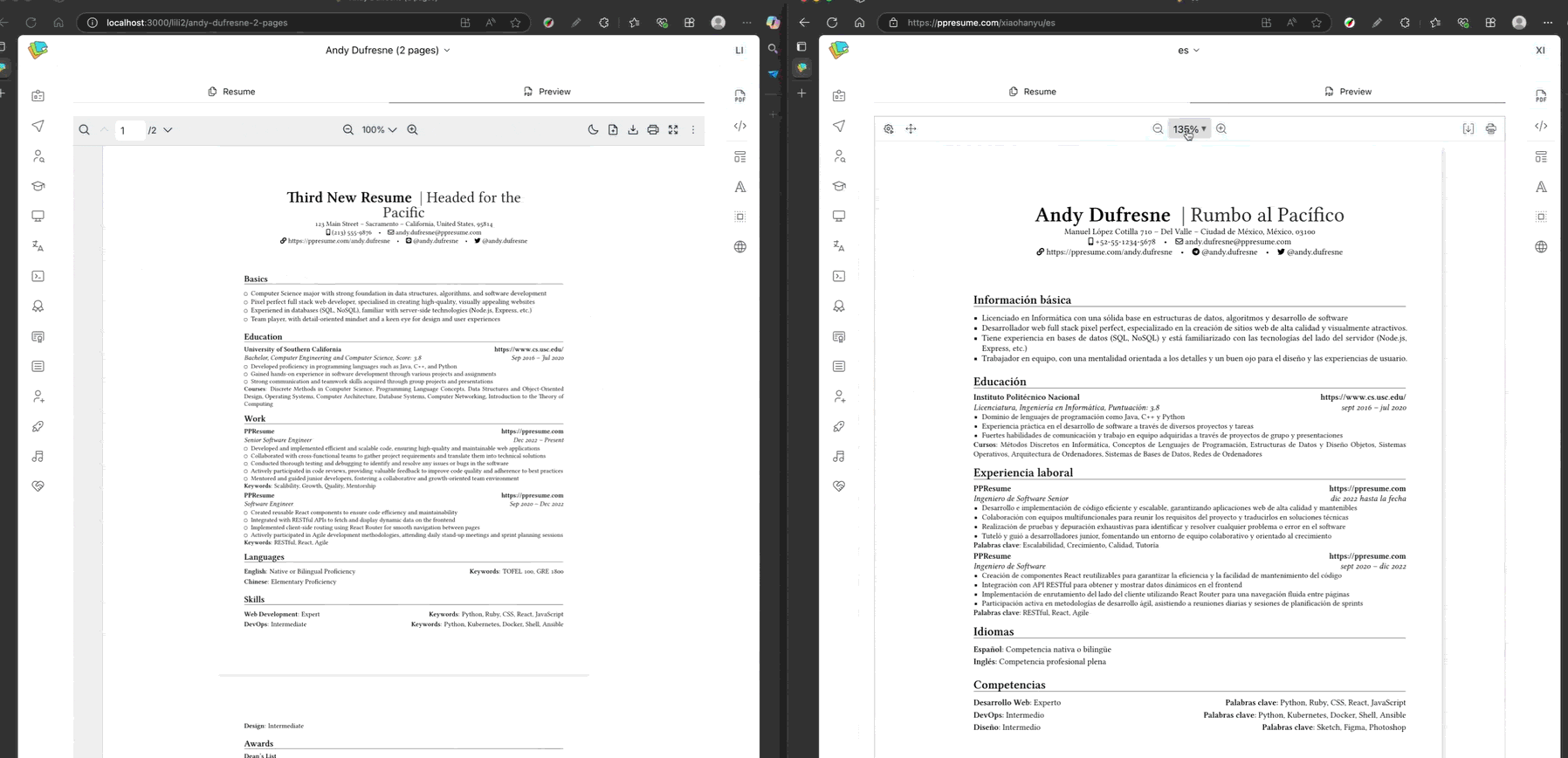Open Basics section icon in left window sidebar
Image resolution: width=1568 pixels, height=758 pixels.
point(38,96)
